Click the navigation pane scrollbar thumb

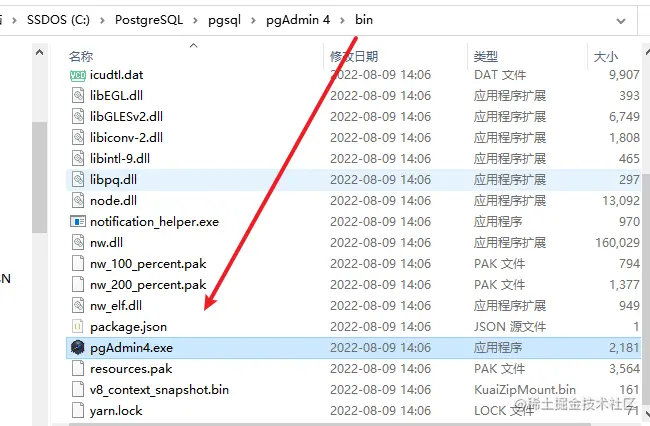(x=39, y=177)
